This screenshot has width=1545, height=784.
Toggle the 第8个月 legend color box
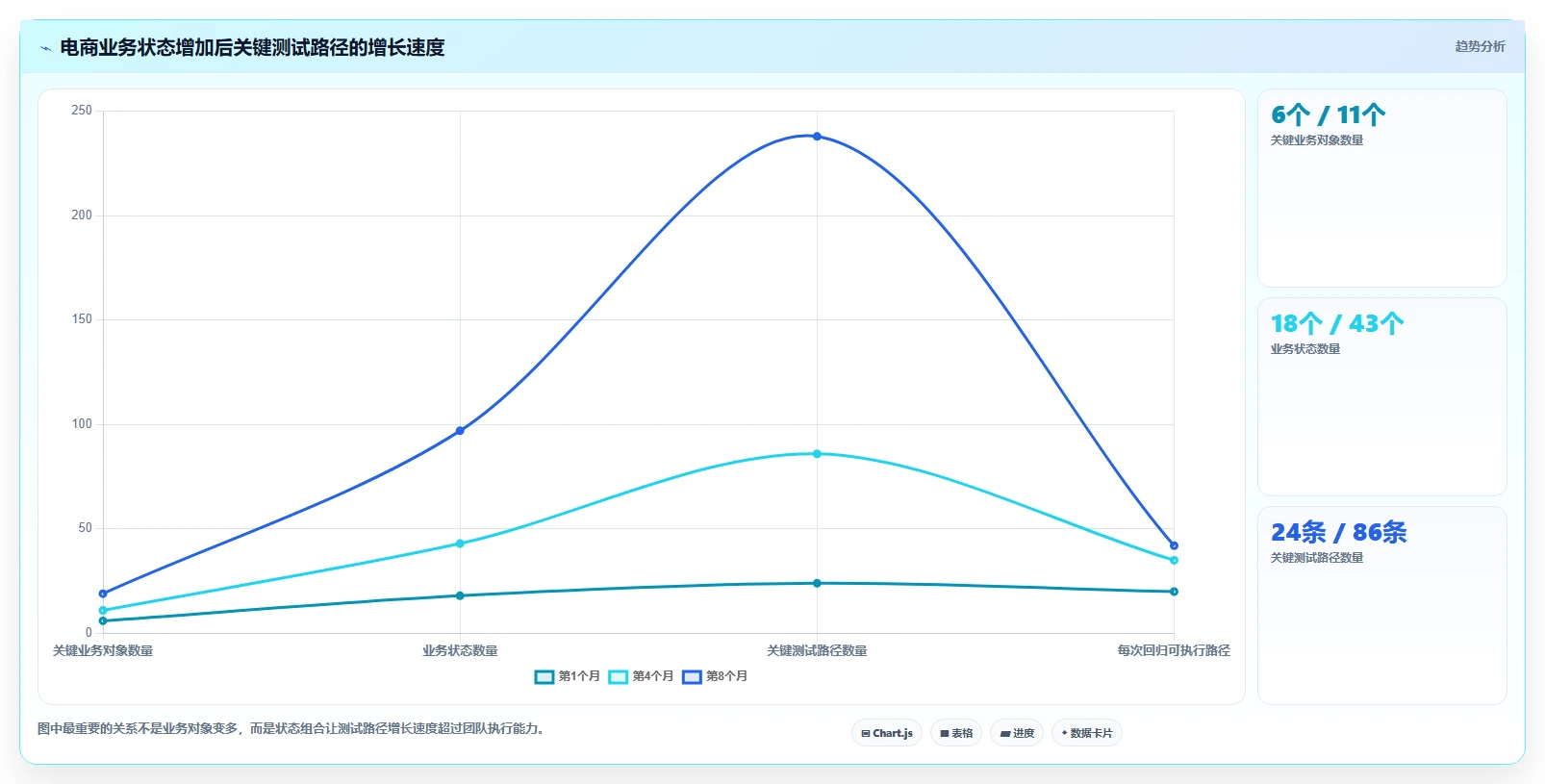point(692,677)
